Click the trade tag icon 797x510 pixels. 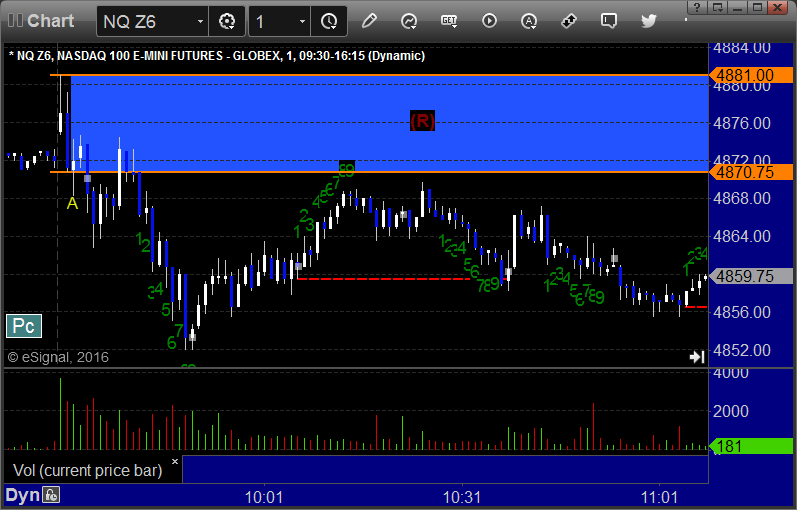[x=569, y=21]
